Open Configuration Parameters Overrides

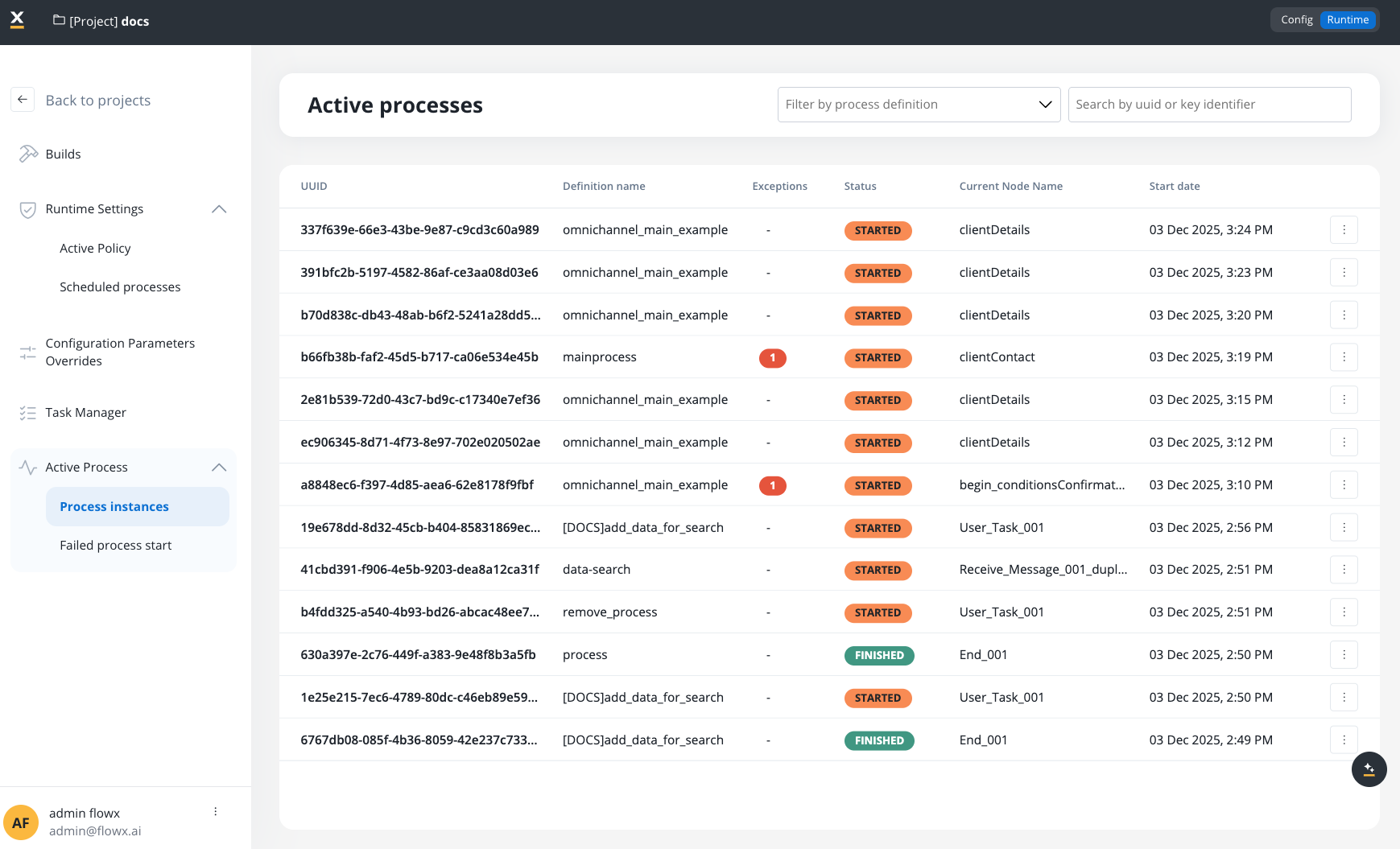coord(120,352)
